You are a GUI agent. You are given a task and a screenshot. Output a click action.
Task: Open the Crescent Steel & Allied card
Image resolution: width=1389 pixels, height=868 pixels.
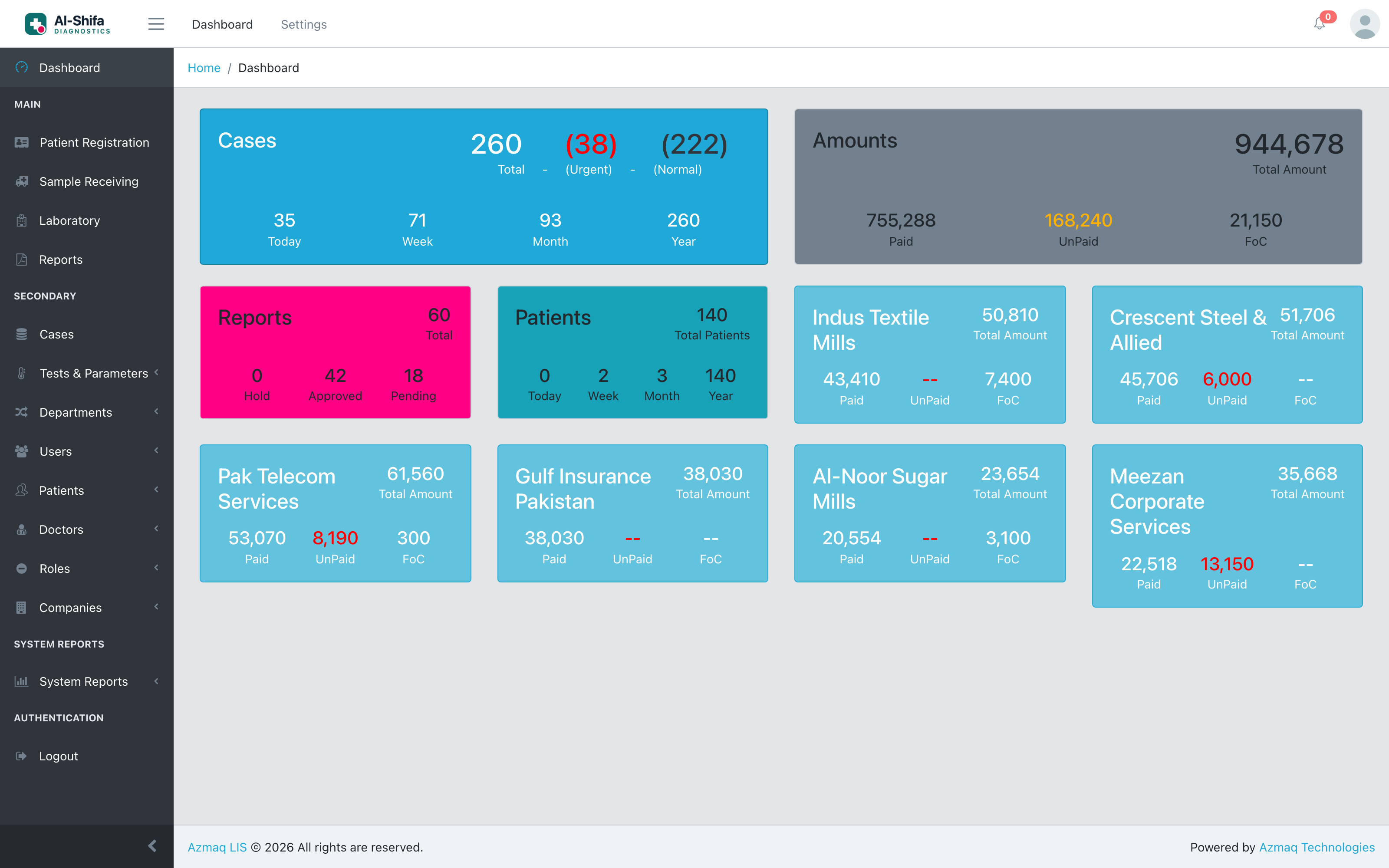(x=1227, y=355)
